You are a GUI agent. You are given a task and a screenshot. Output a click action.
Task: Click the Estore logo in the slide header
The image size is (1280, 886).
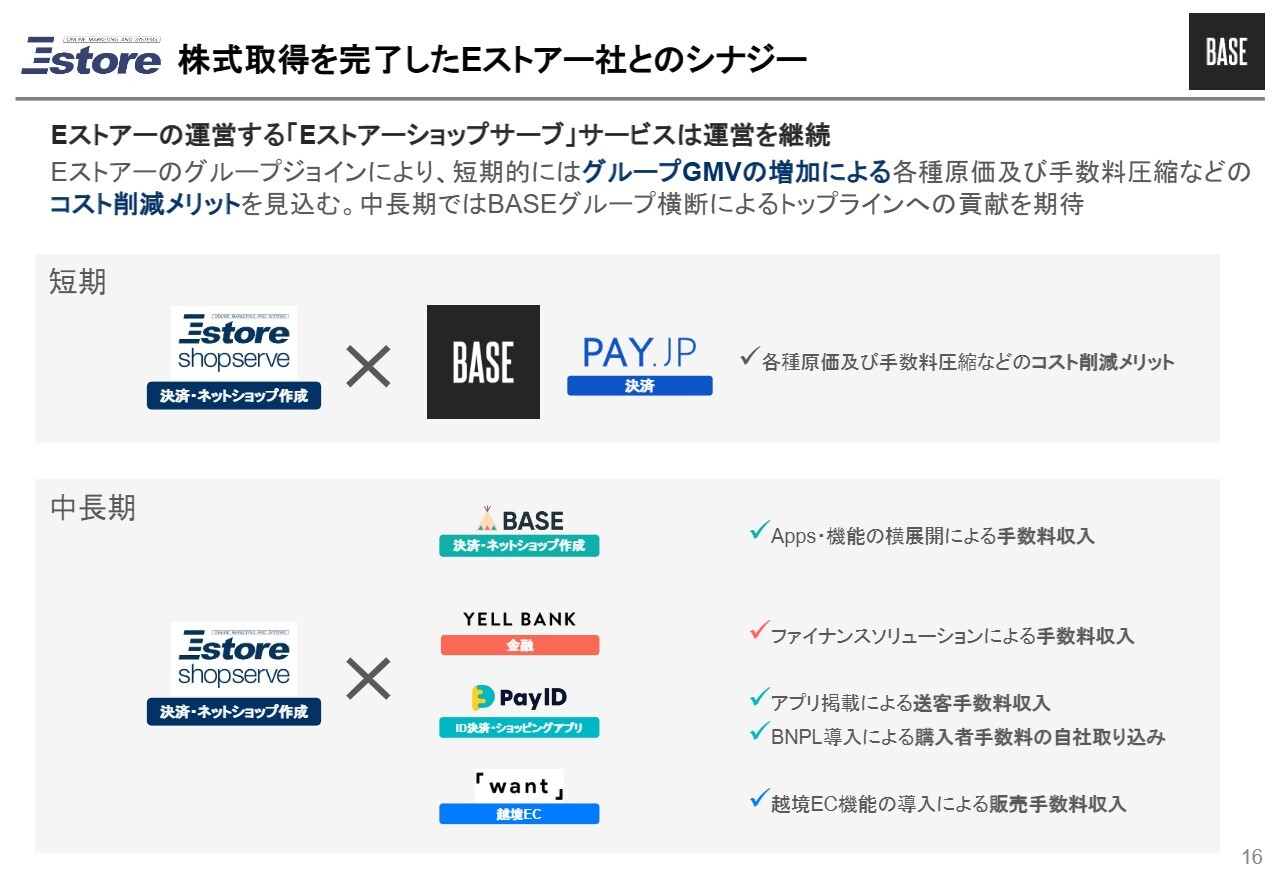coord(91,57)
